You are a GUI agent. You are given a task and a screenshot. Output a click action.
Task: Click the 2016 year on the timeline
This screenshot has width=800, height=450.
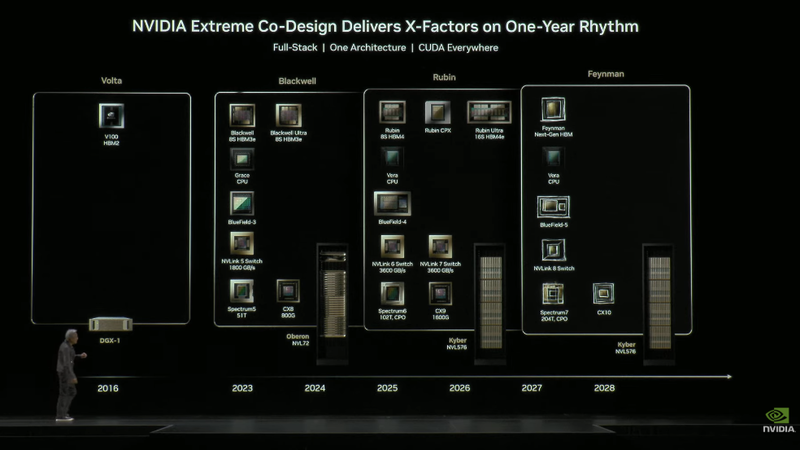(107, 387)
